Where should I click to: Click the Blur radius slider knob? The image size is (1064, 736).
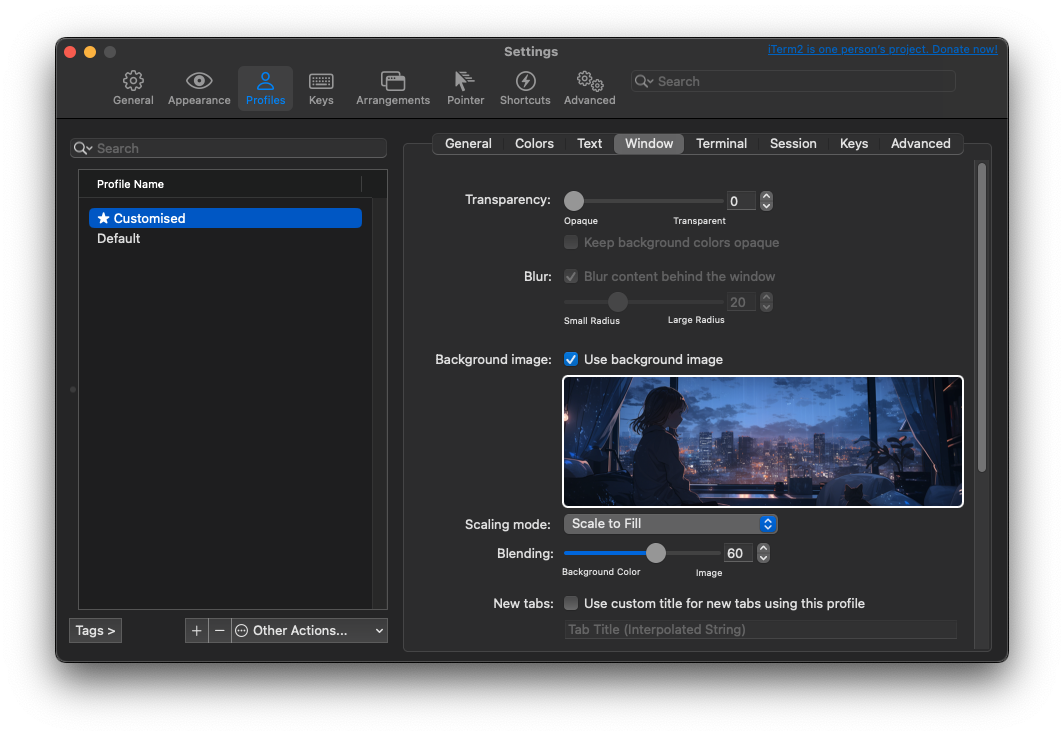click(618, 301)
